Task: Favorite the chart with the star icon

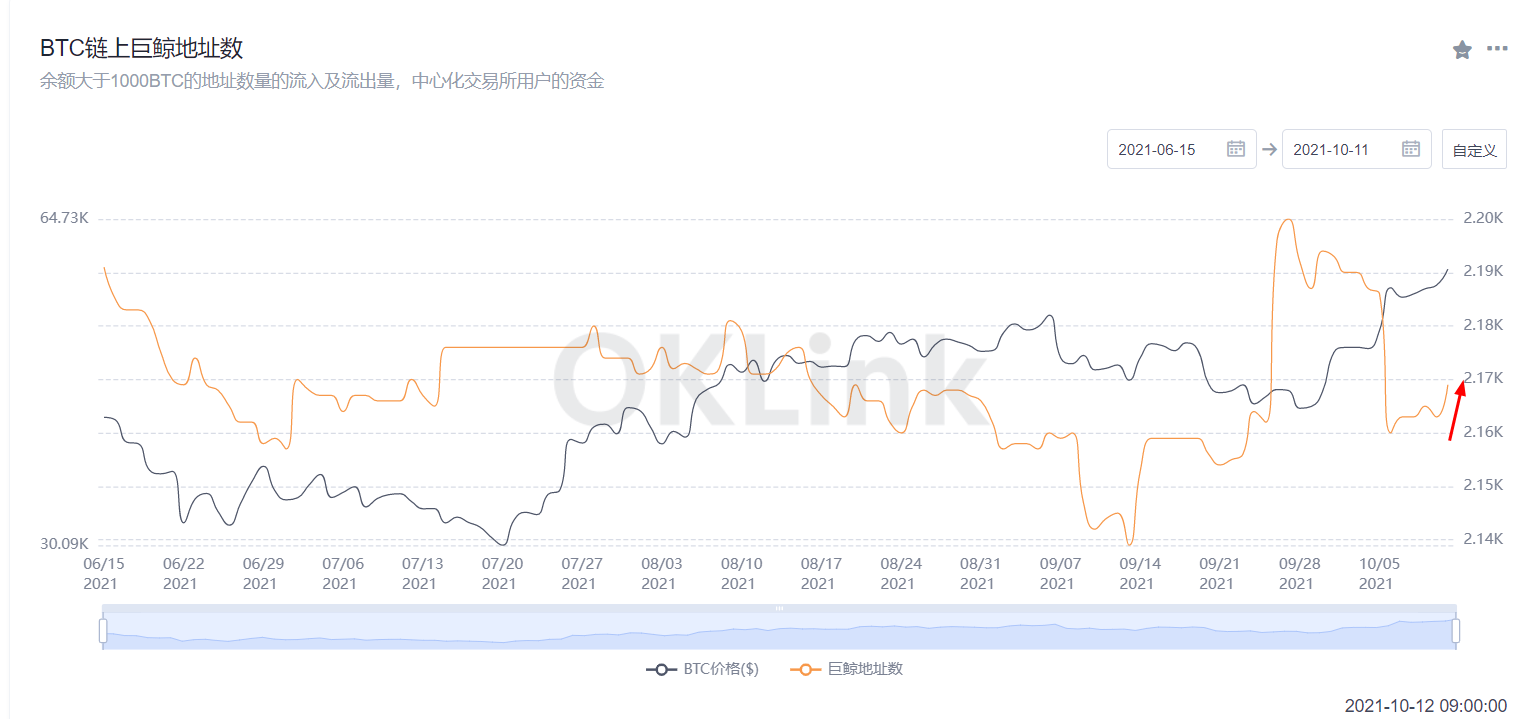Action: [1462, 50]
